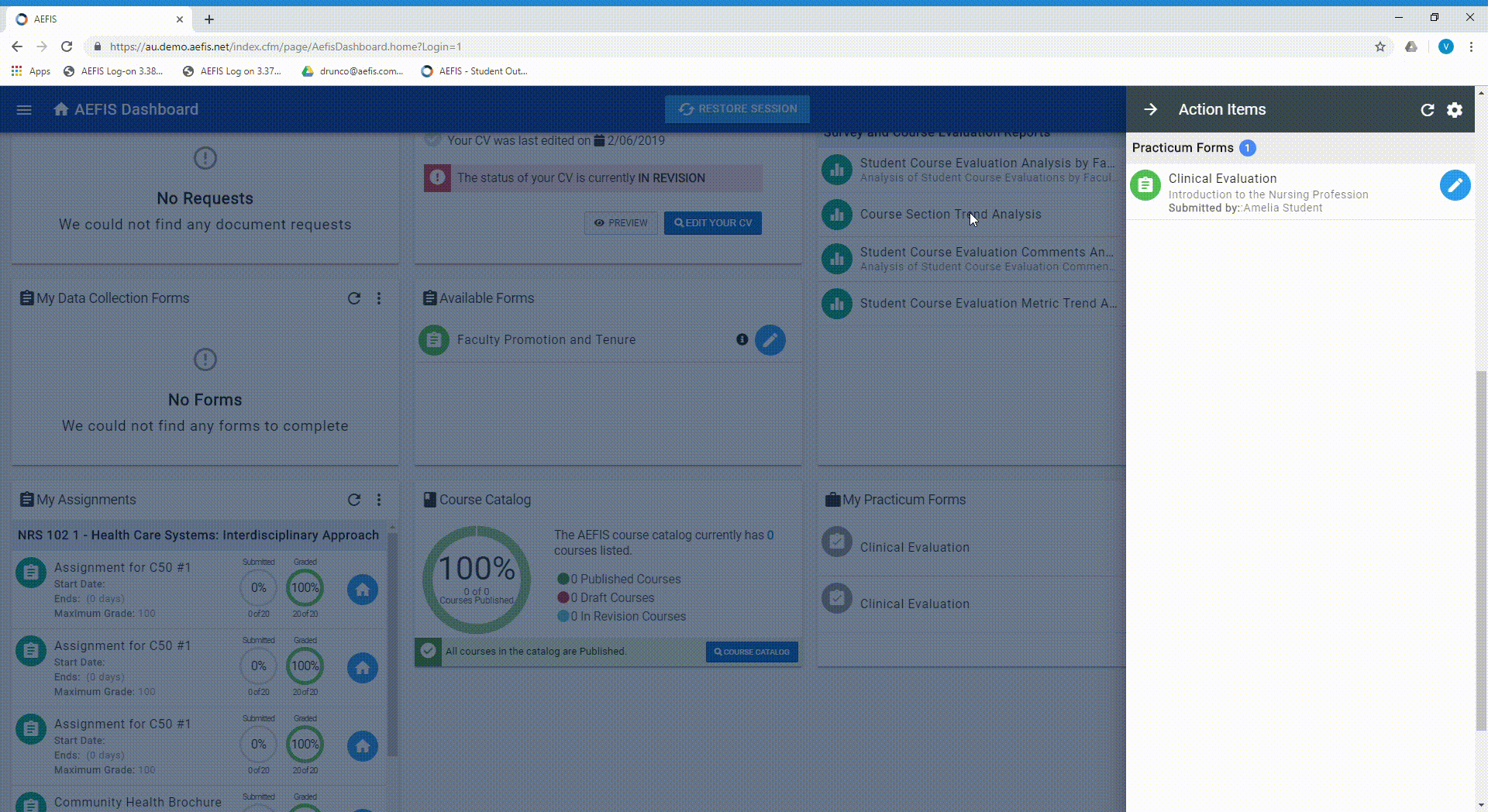Screen dimensions: 1488x812
Task: Open Faculty Promotion and Tenure form link
Action: [546, 339]
